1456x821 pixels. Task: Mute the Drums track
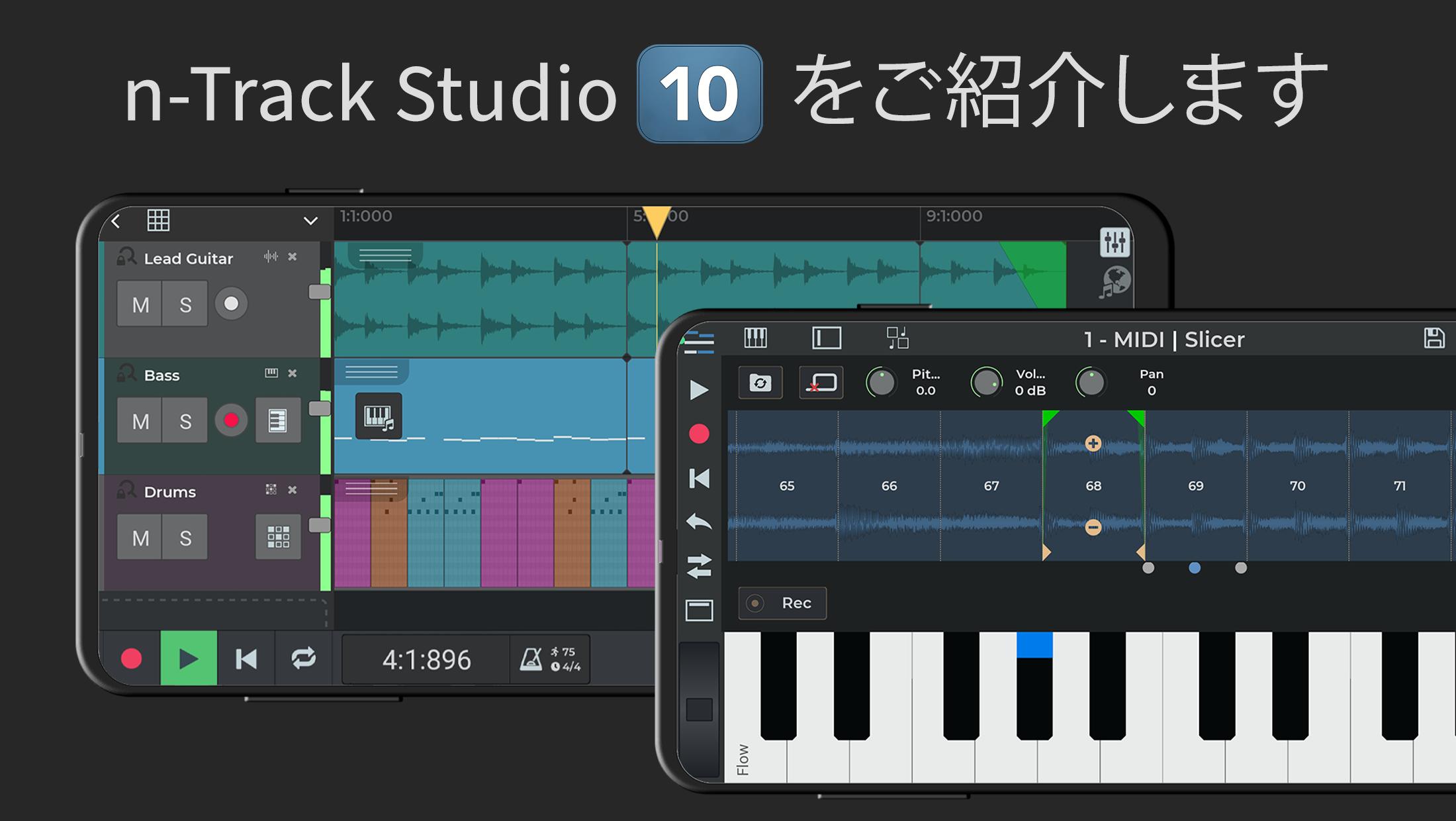click(140, 538)
